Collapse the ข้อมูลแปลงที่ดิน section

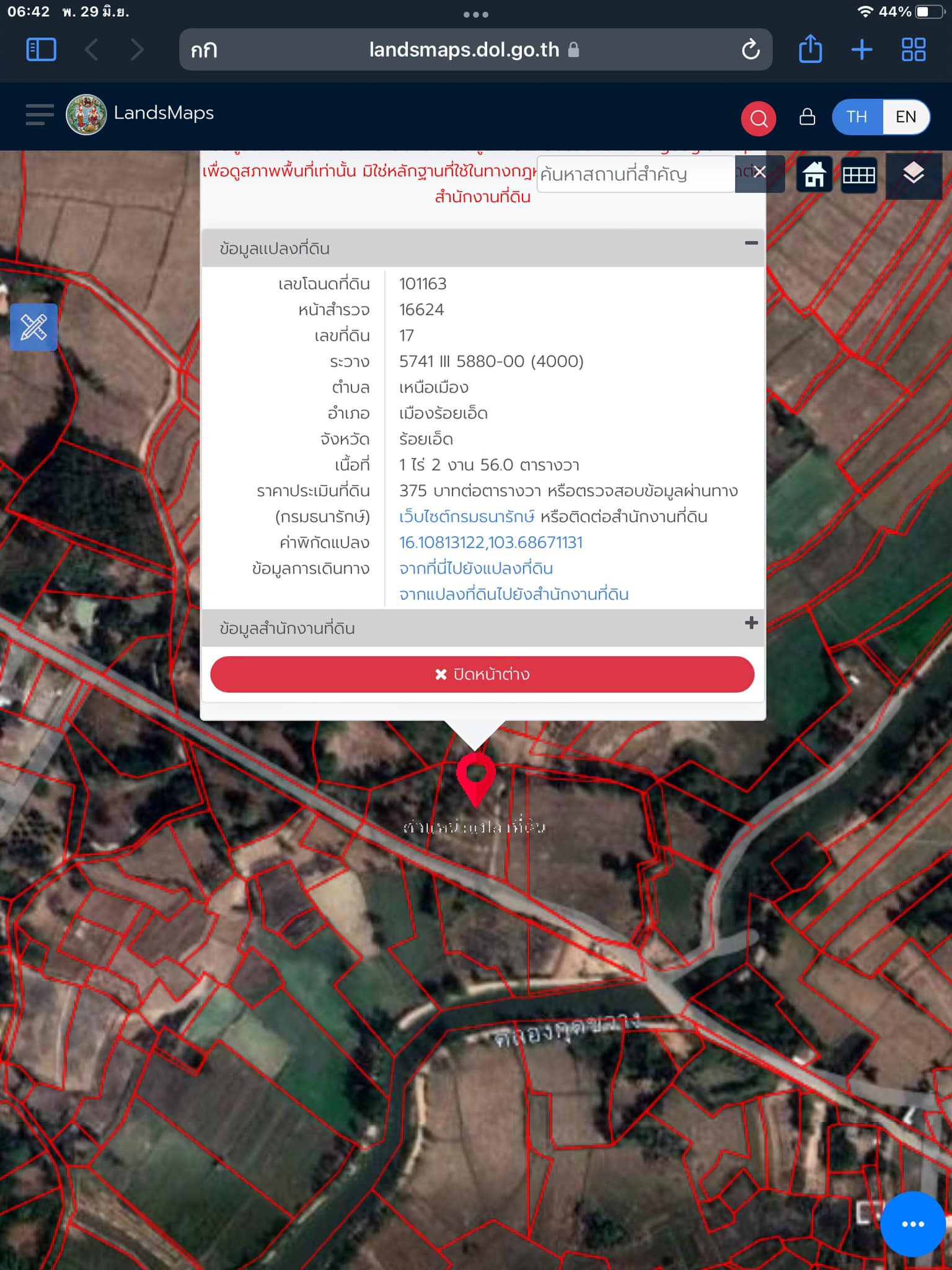pos(751,243)
